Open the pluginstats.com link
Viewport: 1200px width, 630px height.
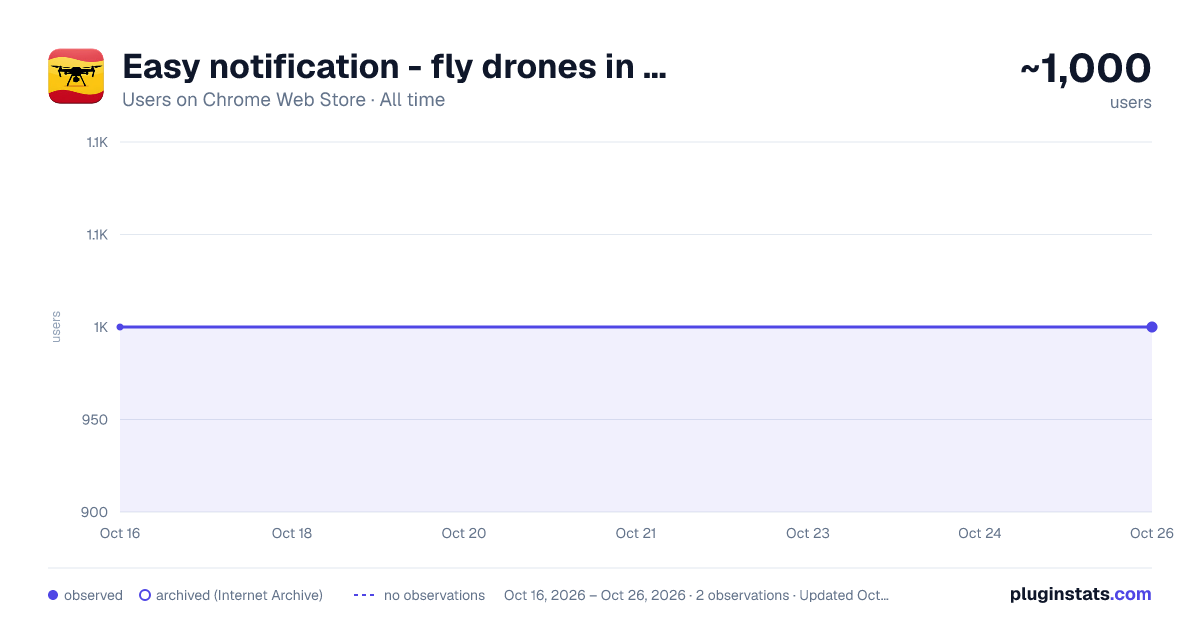click(x=1080, y=594)
